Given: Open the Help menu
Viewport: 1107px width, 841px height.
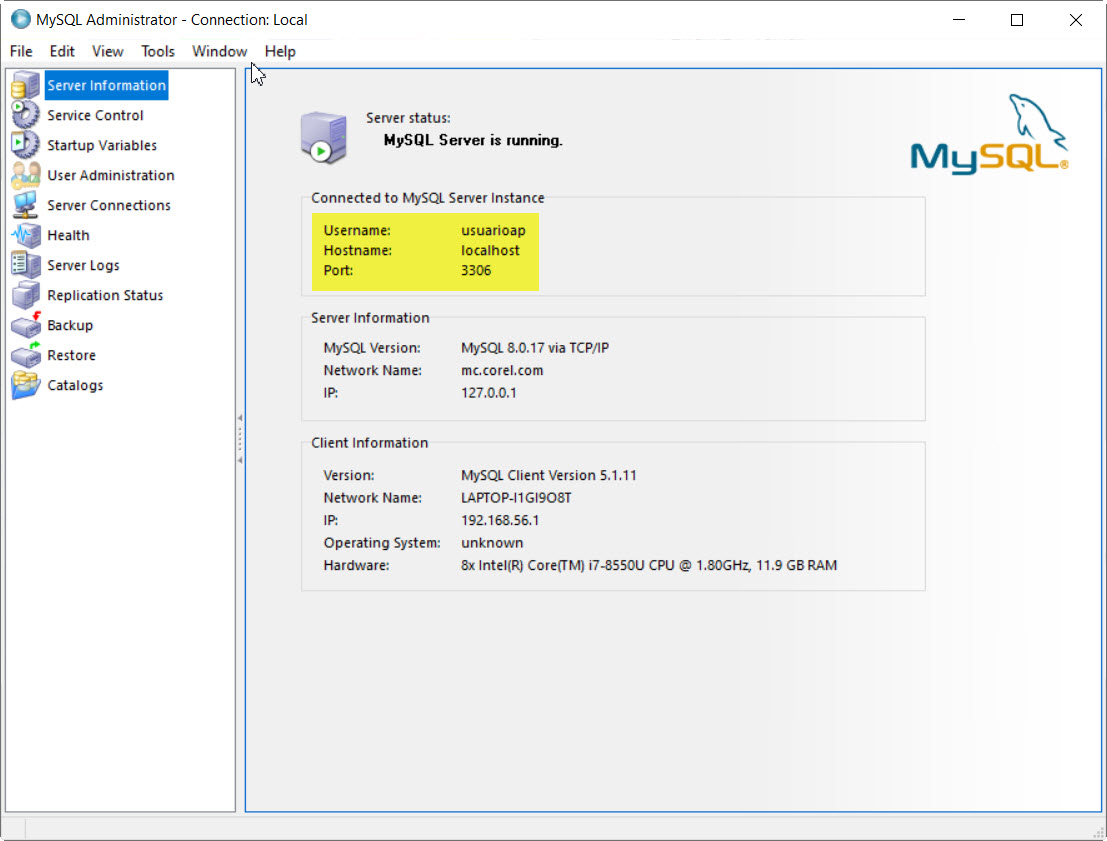Looking at the screenshot, I should pos(280,52).
